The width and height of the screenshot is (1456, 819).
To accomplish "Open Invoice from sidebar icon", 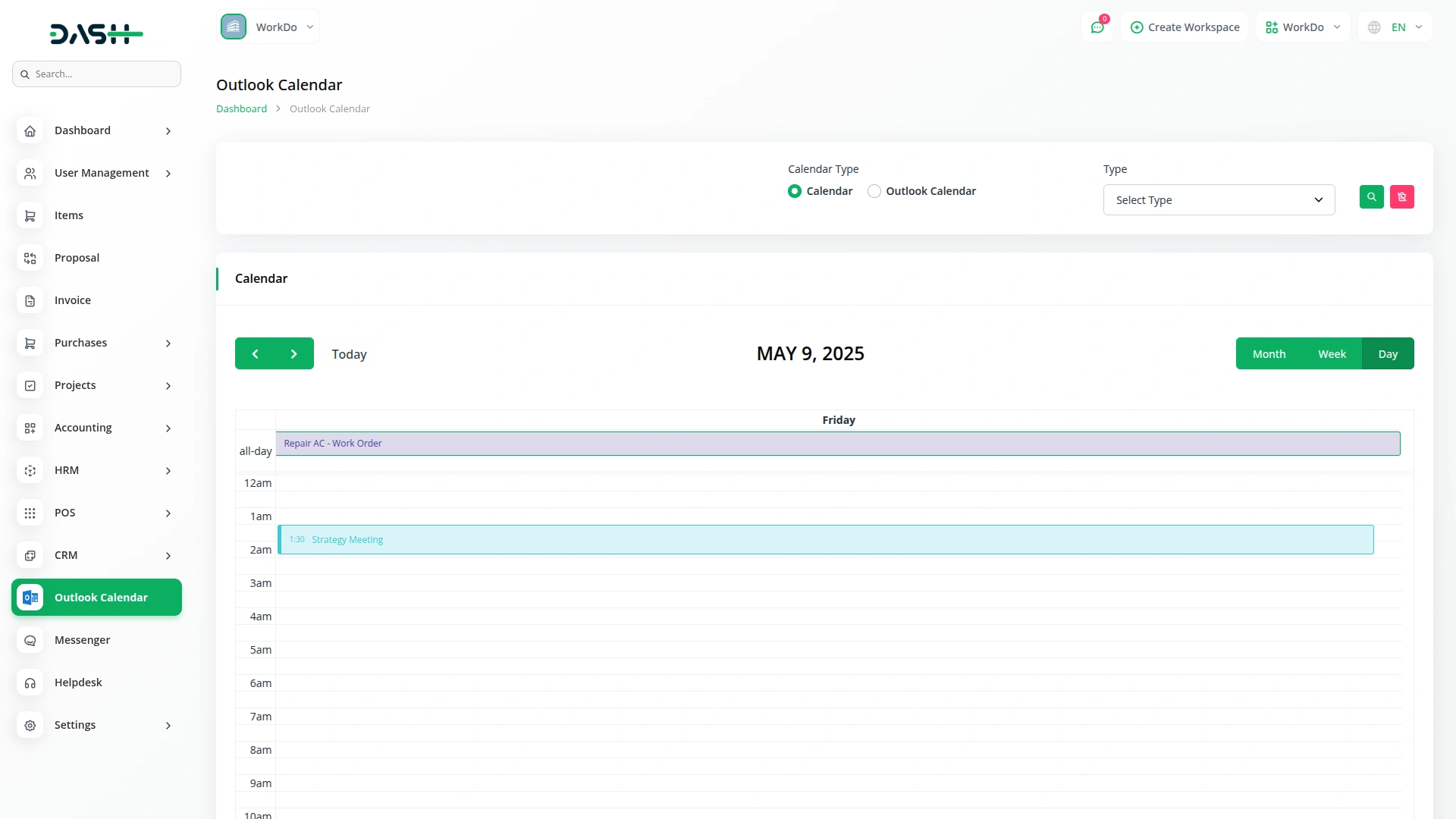I will (30, 301).
